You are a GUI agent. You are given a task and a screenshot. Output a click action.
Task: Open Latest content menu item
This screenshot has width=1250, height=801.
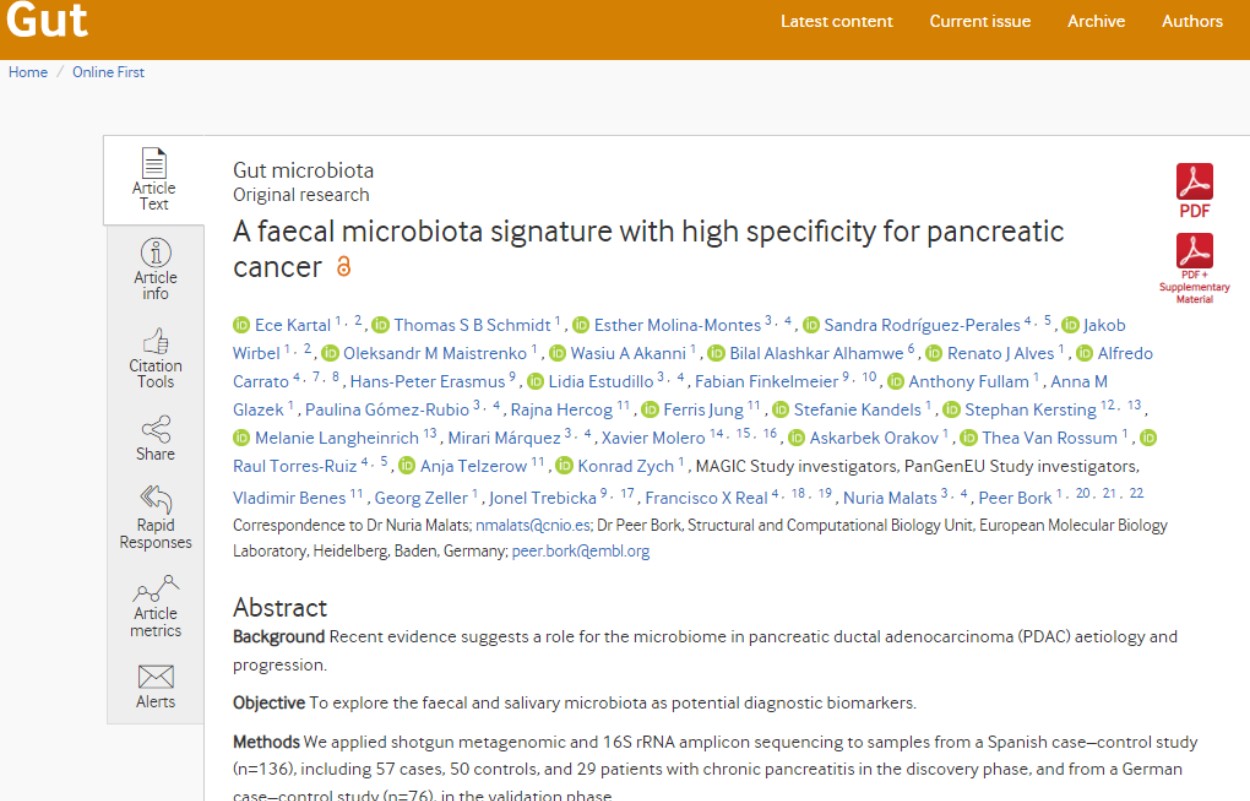click(x=837, y=21)
